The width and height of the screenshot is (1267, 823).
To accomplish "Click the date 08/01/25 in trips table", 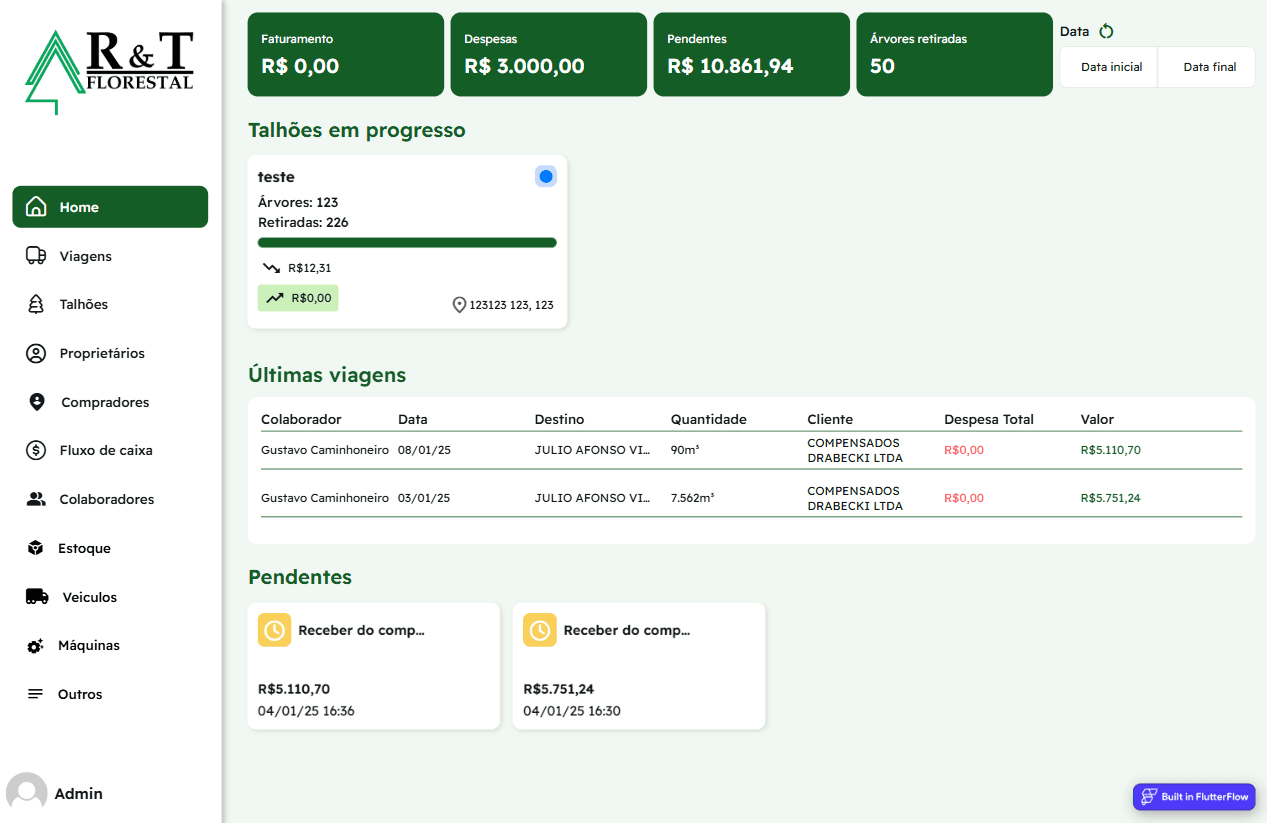I will click(424, 450).
